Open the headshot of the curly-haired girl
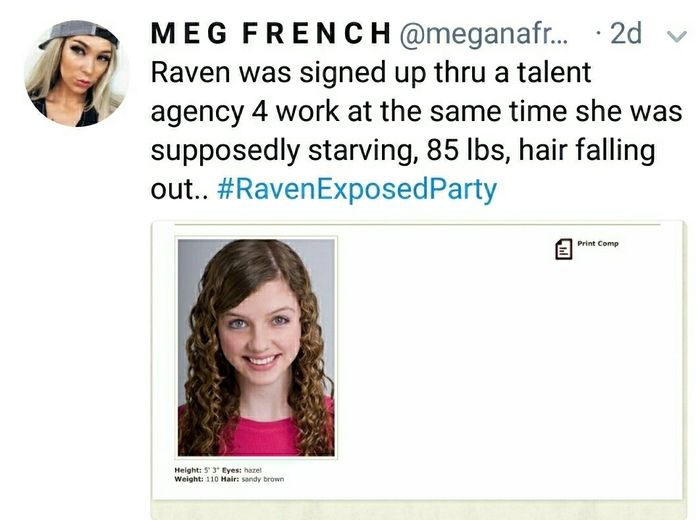This screenshot has width=700, height=520. 256,348
